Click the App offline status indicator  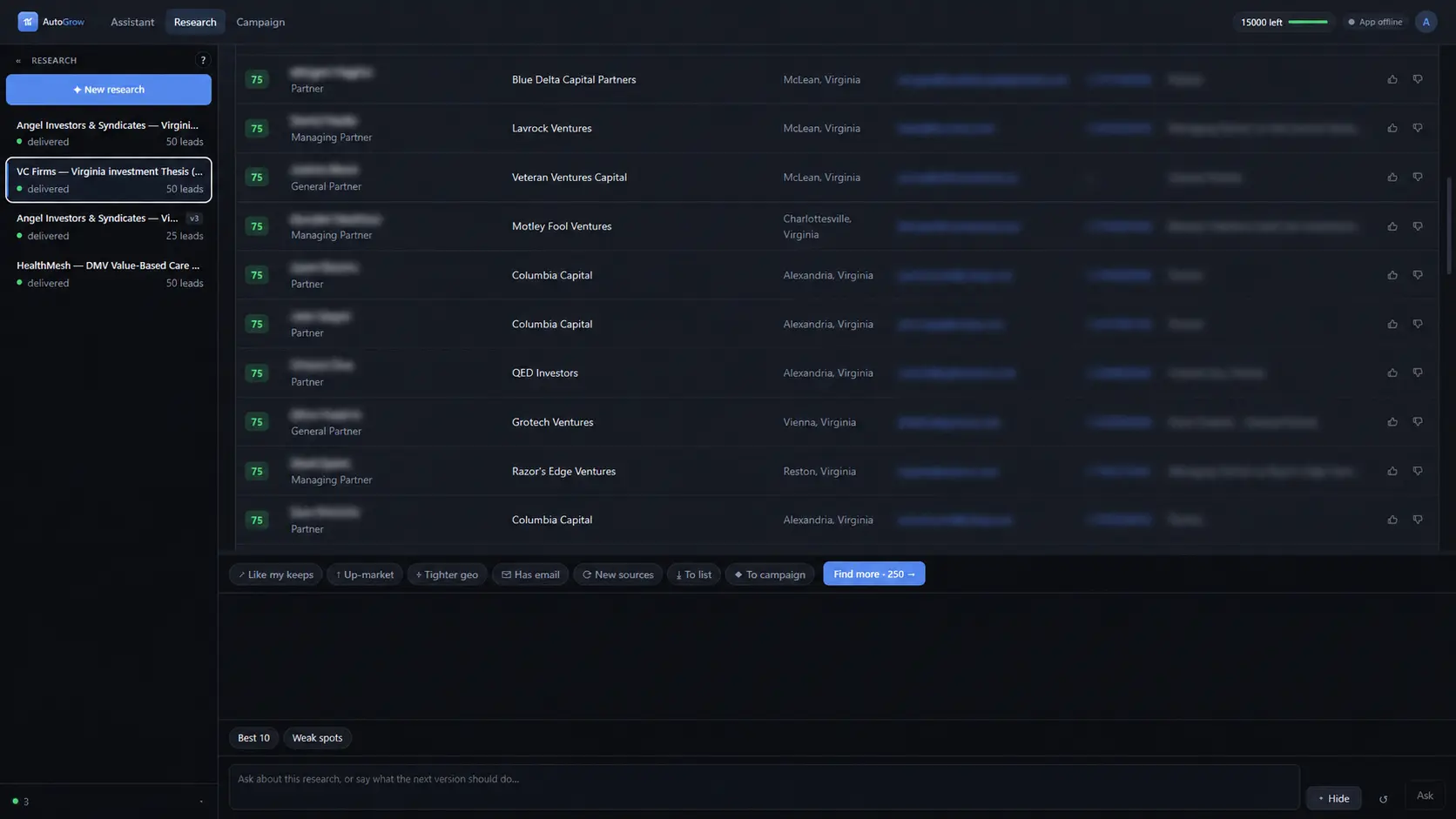pyautogui.click(x=1375, y=22)
